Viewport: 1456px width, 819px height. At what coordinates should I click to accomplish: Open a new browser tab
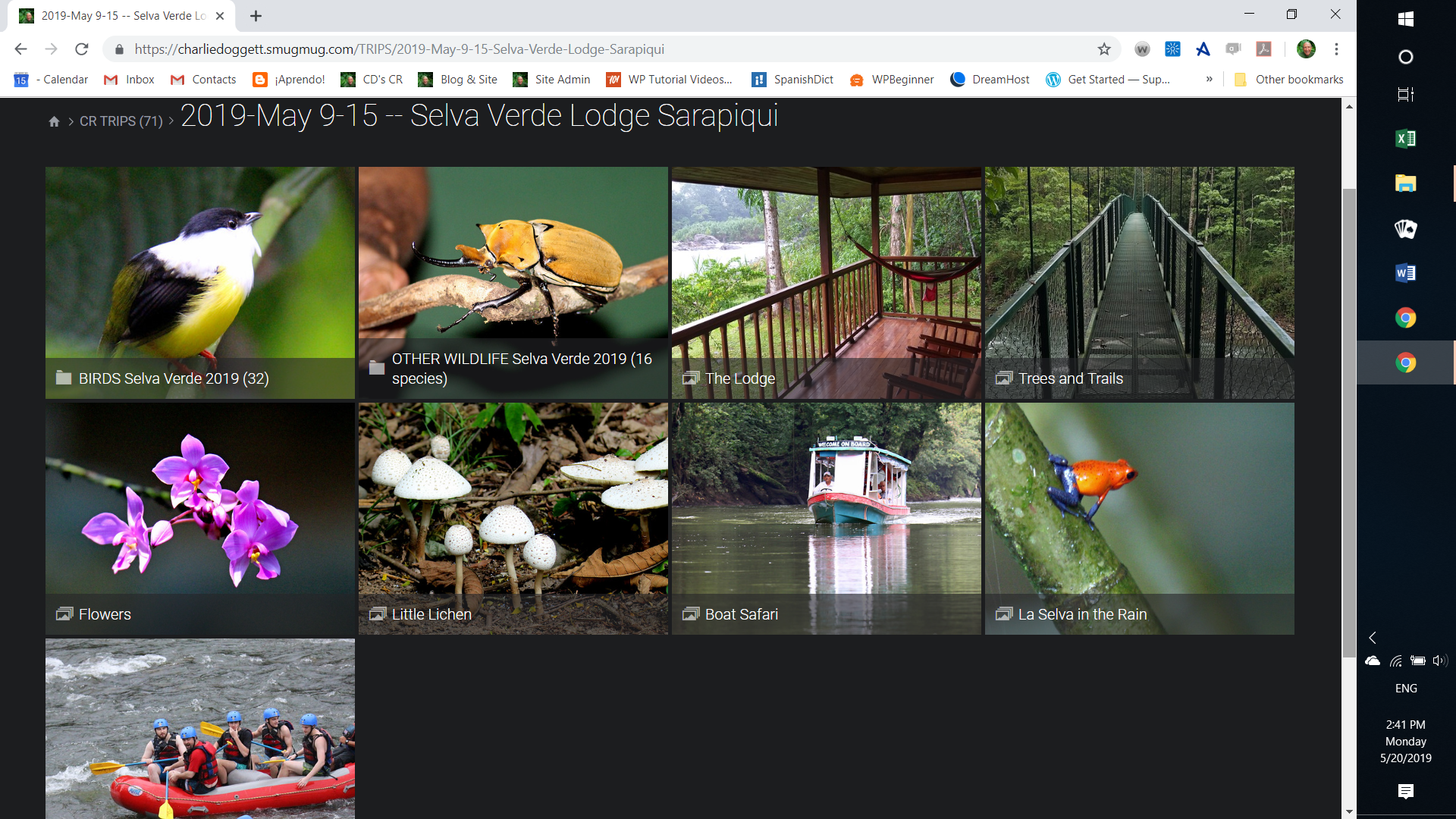coord(256,16)
